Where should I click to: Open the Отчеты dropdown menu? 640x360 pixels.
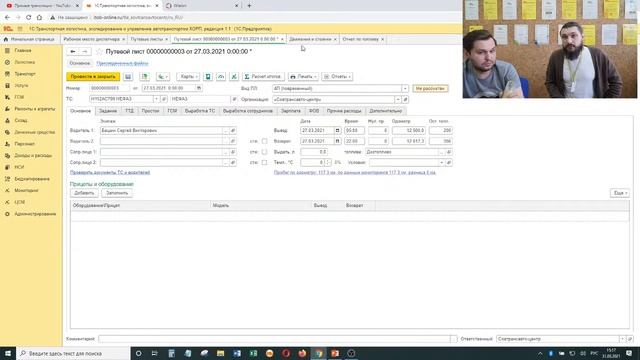[x=337, y=76]
